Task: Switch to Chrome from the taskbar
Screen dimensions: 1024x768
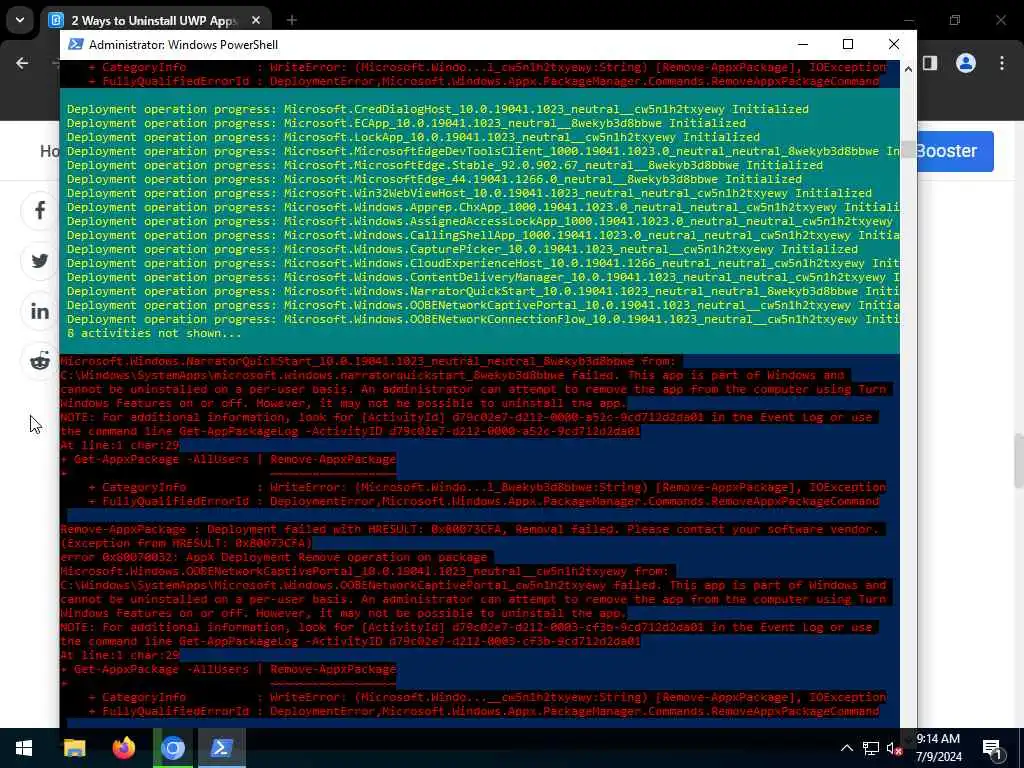Action: [173, 748]
